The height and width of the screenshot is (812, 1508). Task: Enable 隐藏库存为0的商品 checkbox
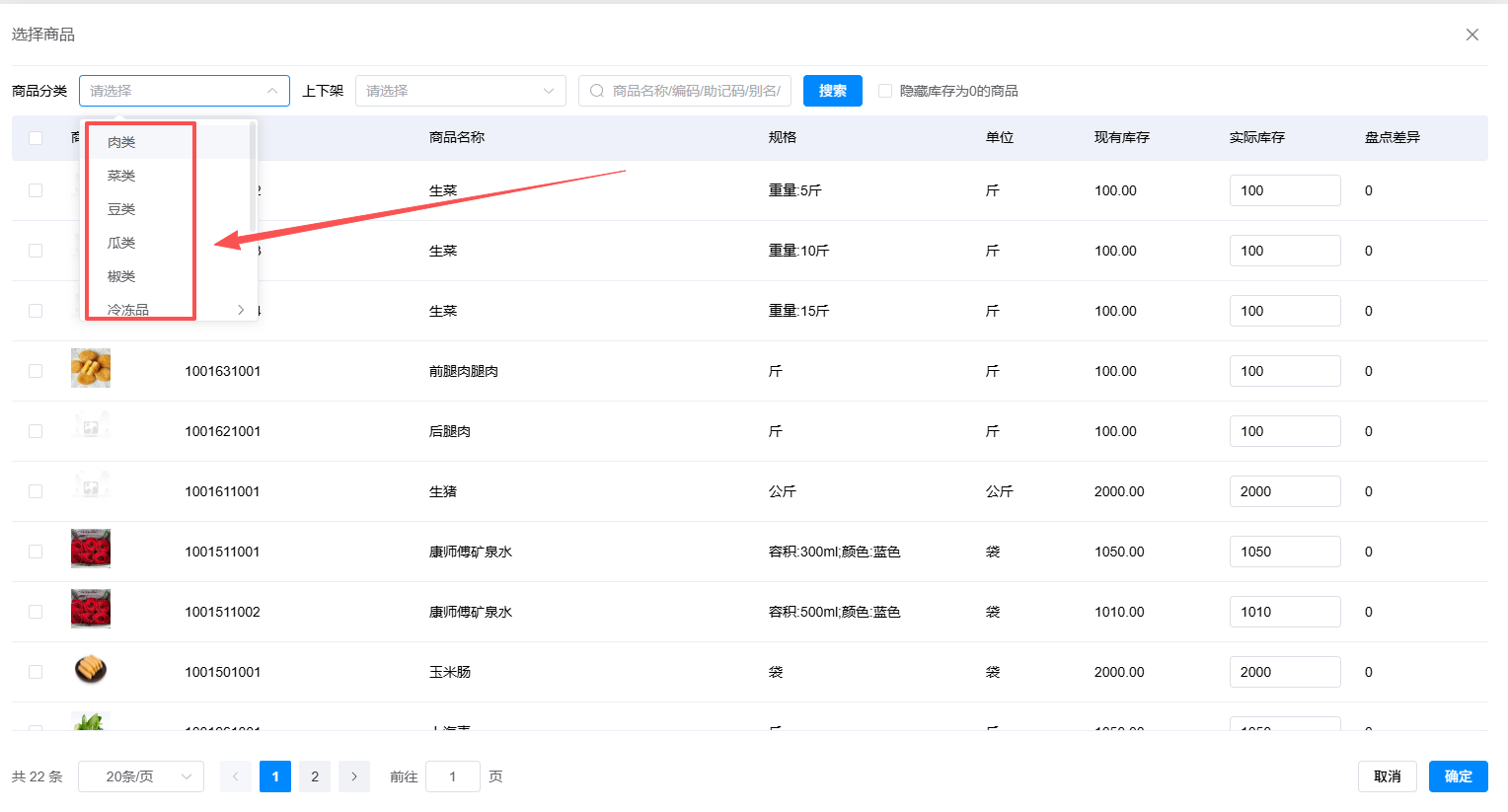(x=885, y=91)
